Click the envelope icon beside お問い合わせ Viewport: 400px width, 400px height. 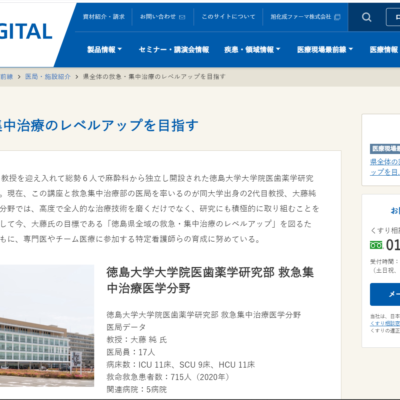(x=182, y=17)
